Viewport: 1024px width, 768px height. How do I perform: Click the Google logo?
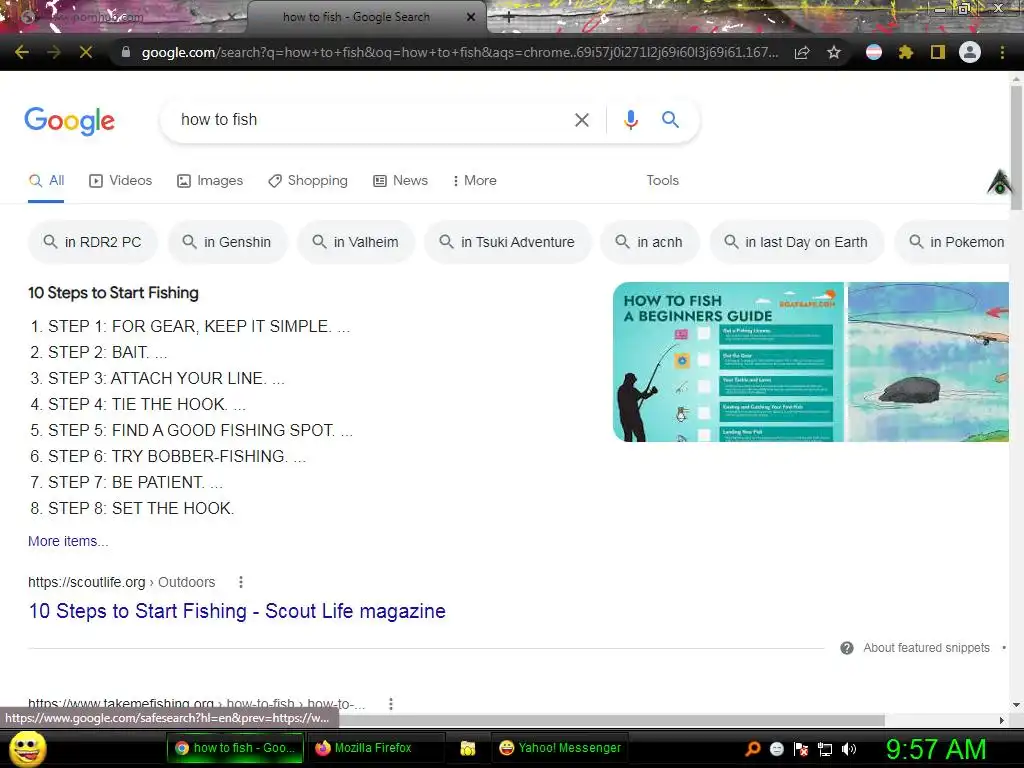(69, 121)
